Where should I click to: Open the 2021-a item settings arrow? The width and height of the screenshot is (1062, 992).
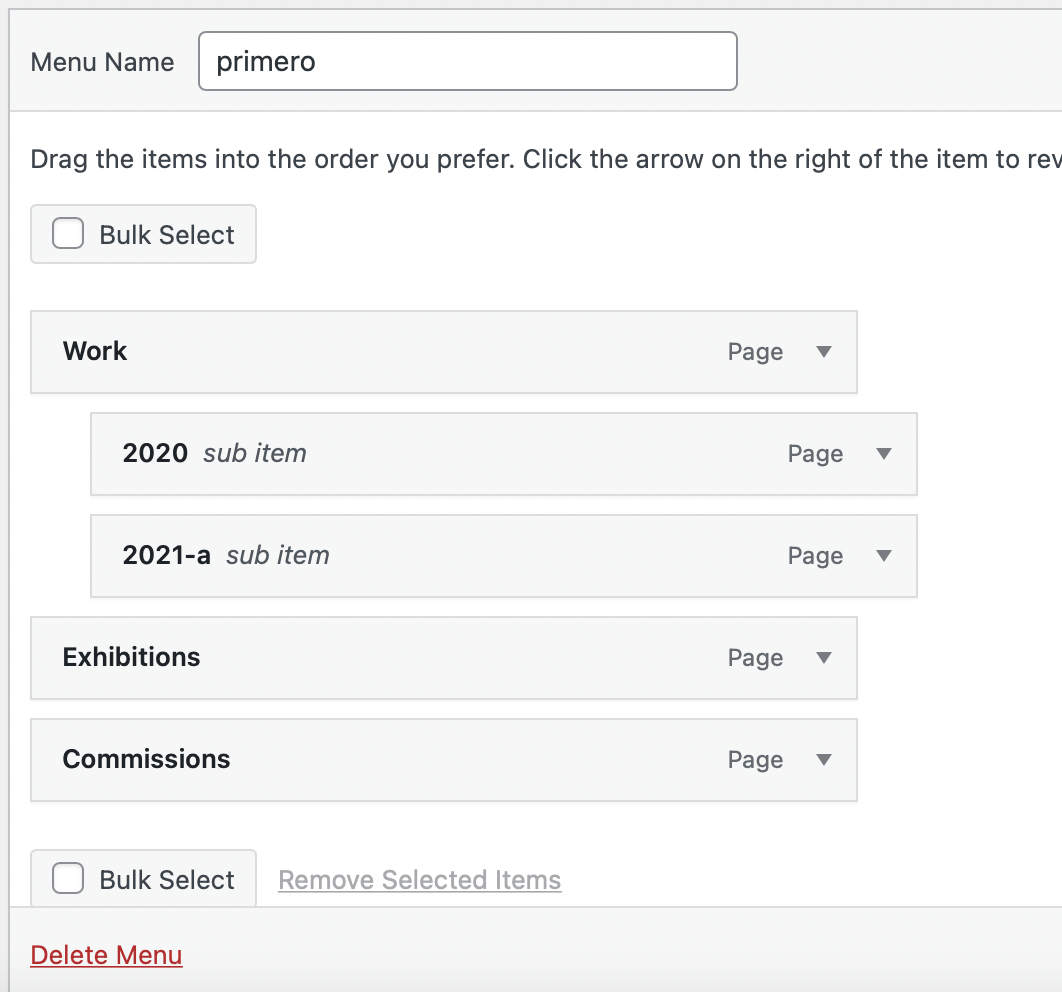[x=884, y=556]
